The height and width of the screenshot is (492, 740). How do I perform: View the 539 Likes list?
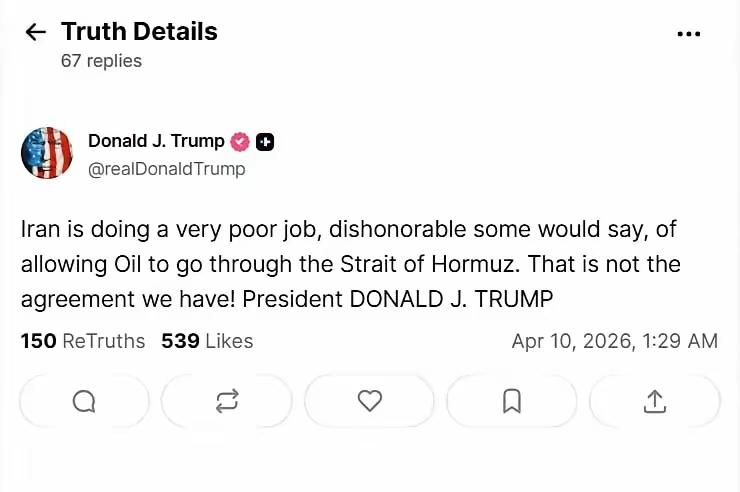click(207, 341)
